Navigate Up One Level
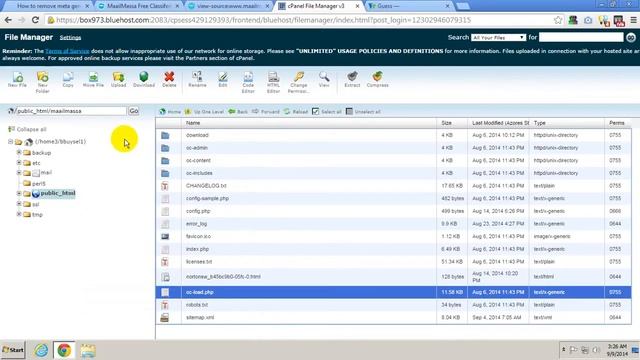This screenshot has height=360, width=640. coord(204,111)
